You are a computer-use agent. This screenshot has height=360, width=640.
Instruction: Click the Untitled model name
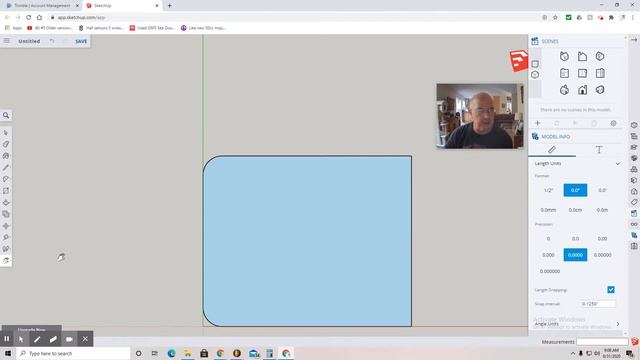[x=29, y=41]
